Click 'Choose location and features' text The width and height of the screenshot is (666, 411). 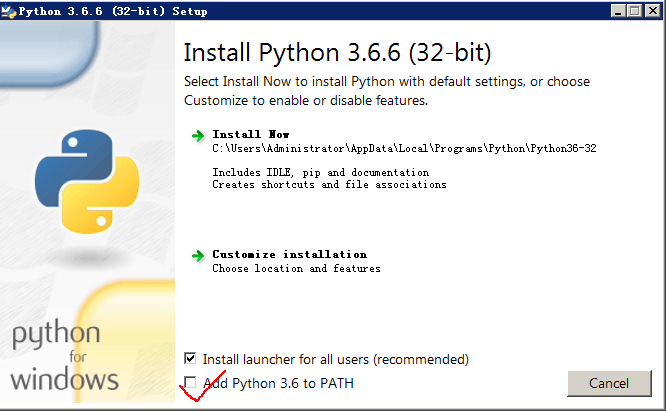tap(296, 268)
